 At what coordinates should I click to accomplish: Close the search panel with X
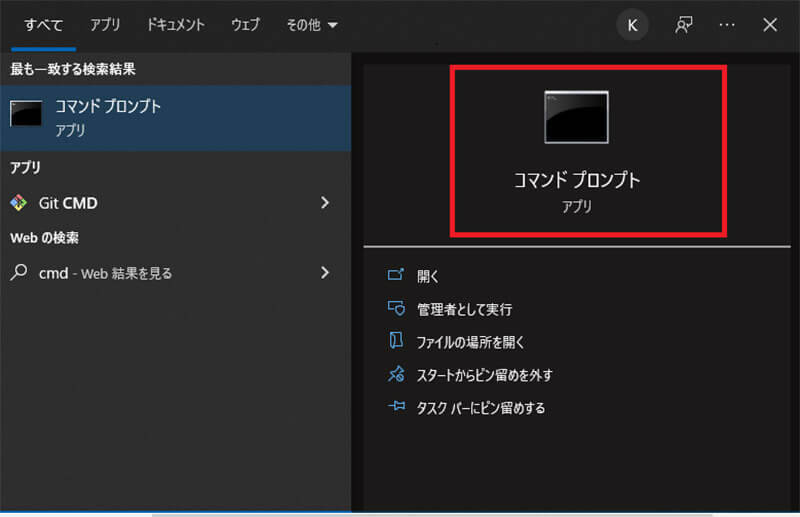tap(770, 25)
